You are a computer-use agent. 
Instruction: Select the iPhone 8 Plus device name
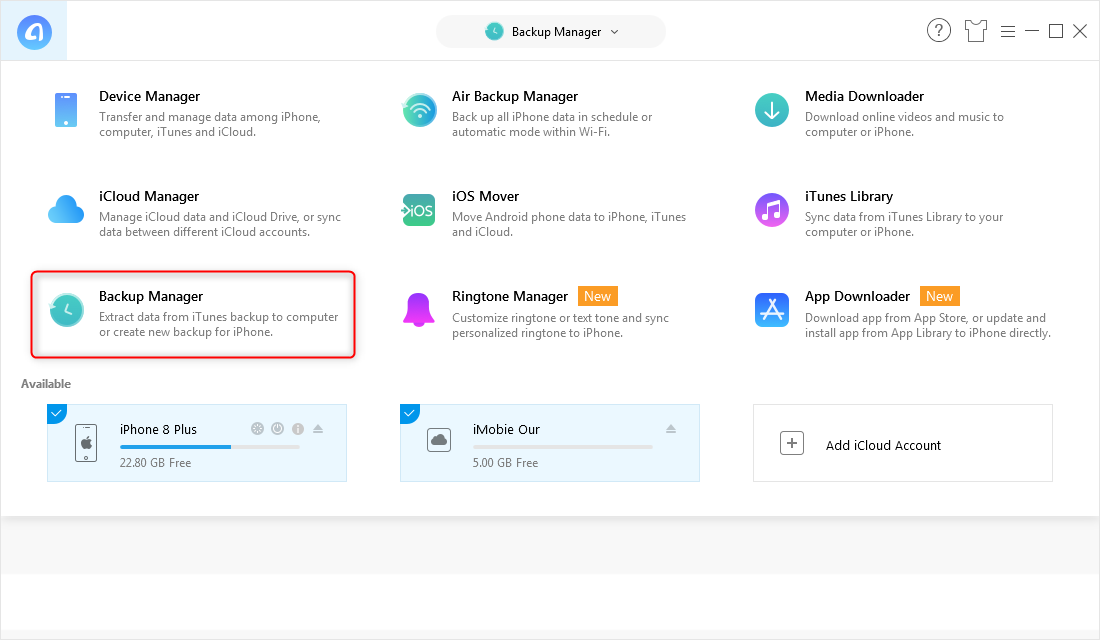tap(159, 429)
